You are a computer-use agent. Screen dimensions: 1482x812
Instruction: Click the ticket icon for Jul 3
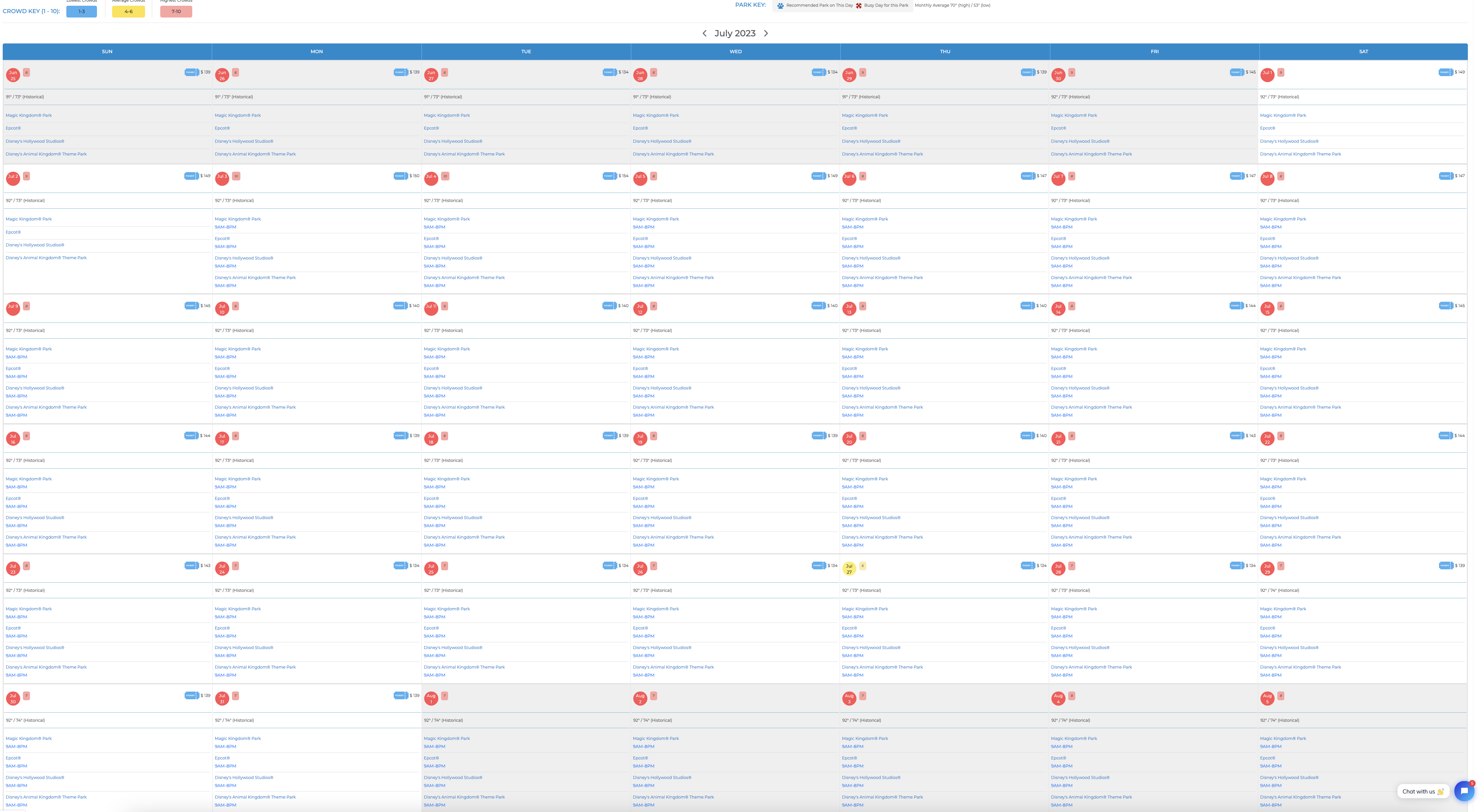click(x=401, y=176)
